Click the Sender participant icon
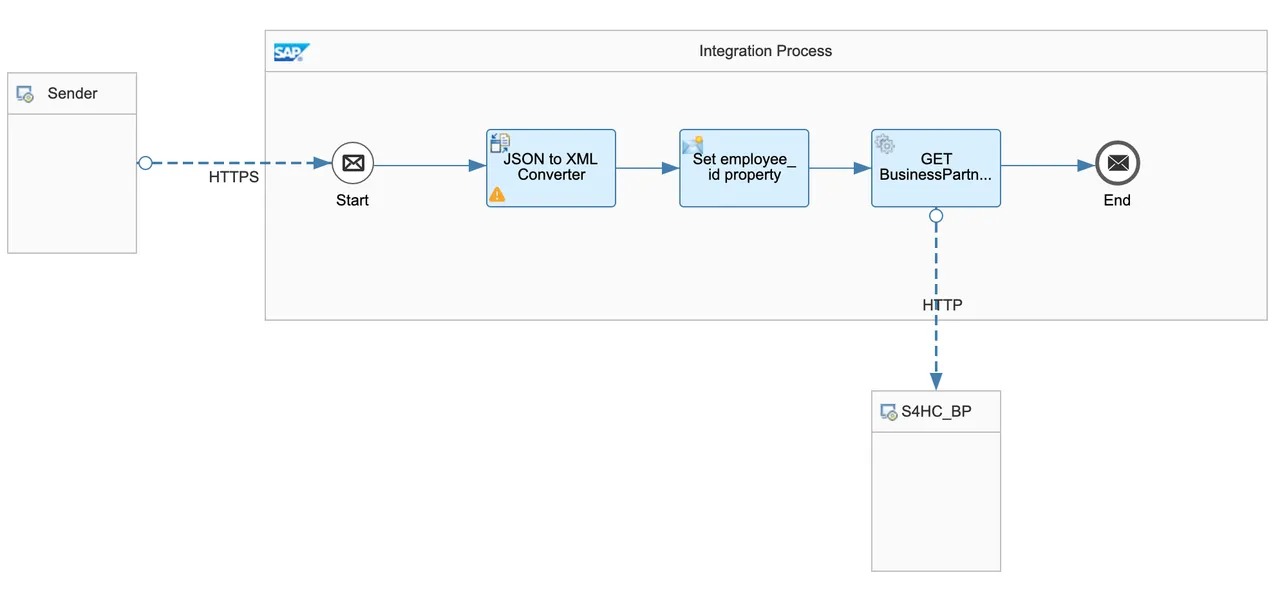 click(x=26, y=94)
